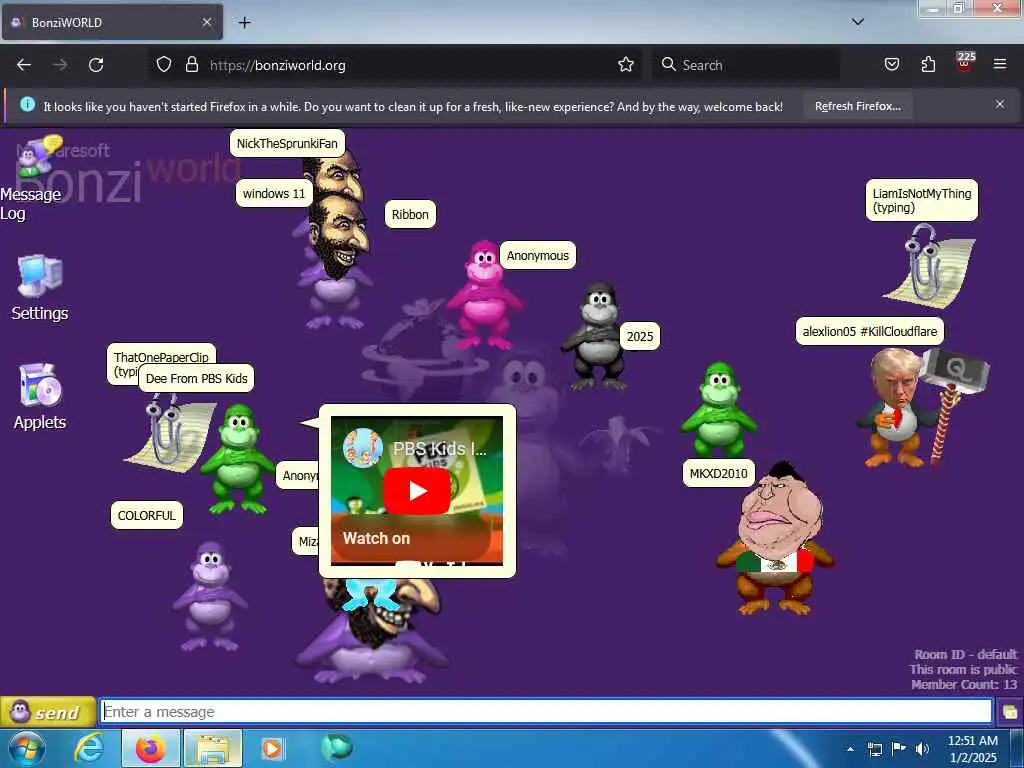Click the COLORFUL name tag
The height and width of the screenshot is (768, 1024).
pos(147,515)
